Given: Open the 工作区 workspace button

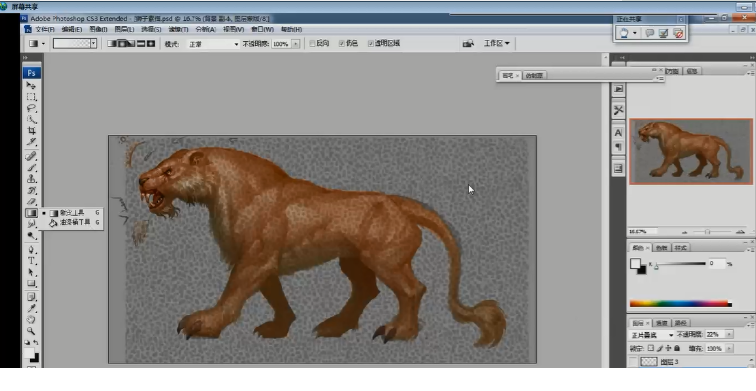Looking at the screenshot, I should pos(497,43).
